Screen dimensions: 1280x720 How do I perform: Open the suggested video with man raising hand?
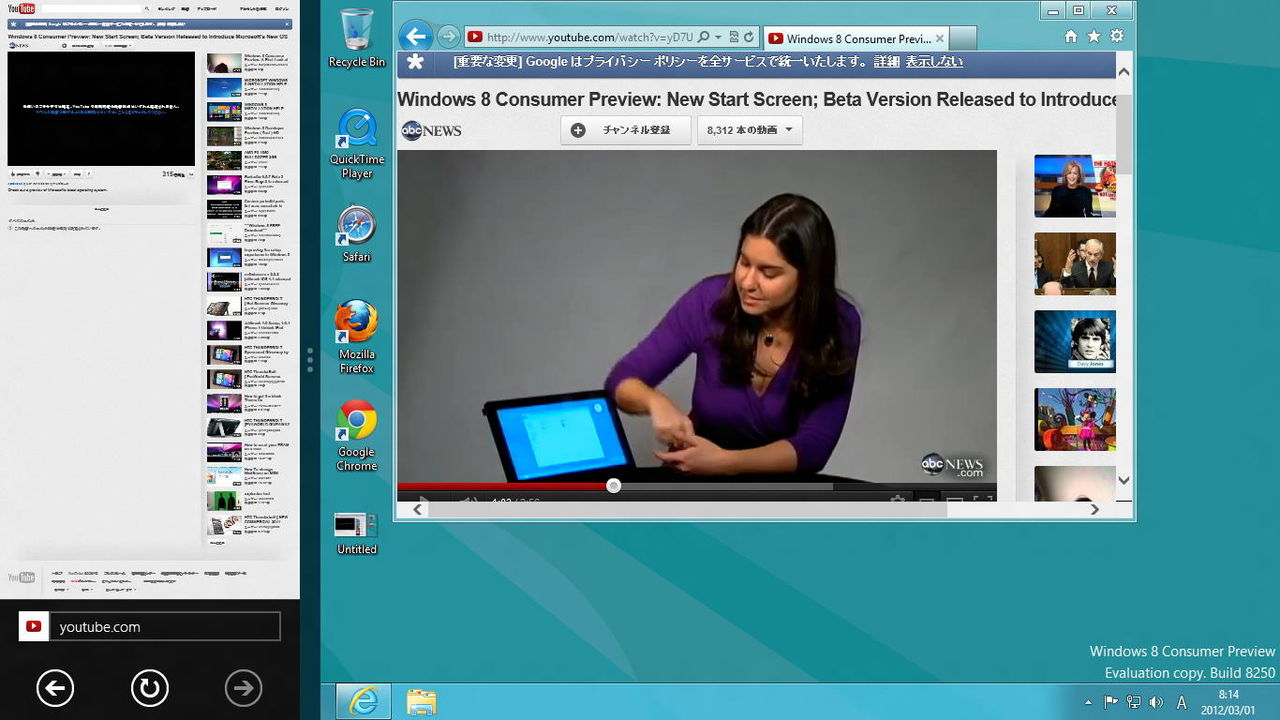(1075, 264)
